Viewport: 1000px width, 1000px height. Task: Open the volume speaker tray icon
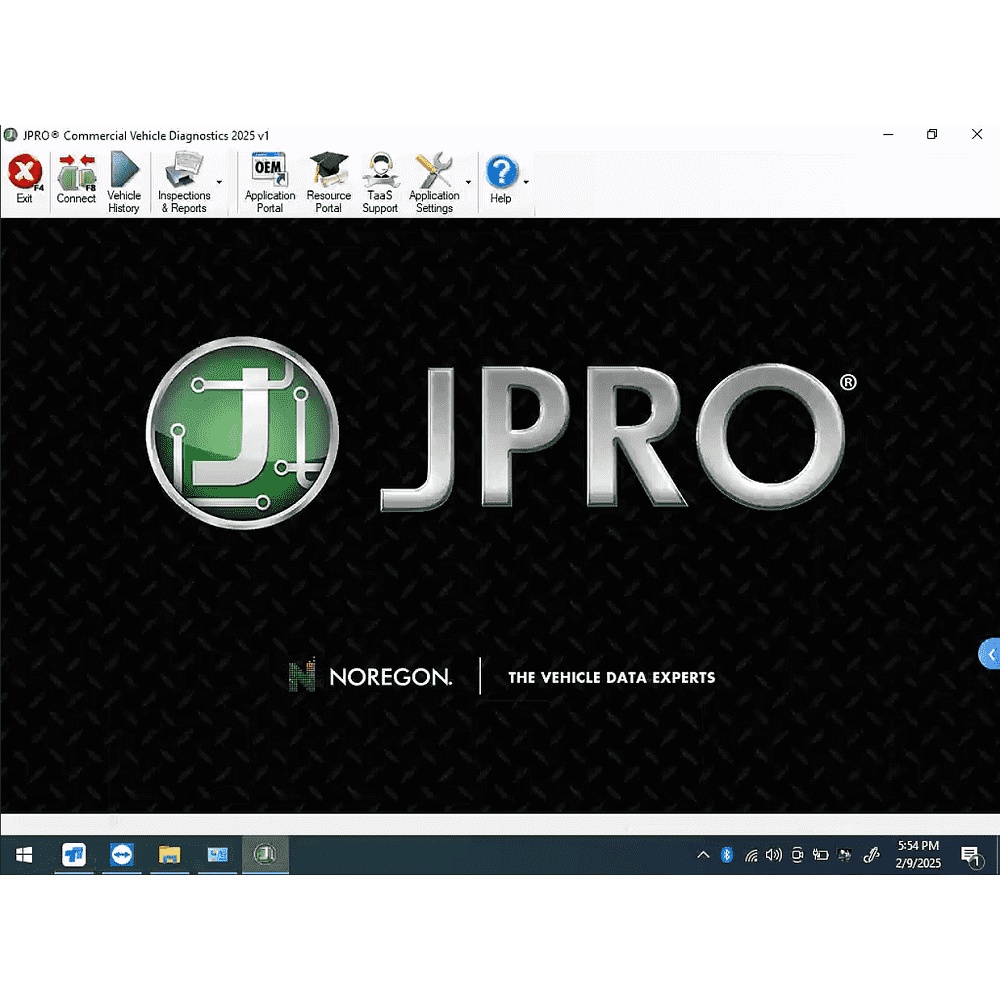[x=774, y=855]
